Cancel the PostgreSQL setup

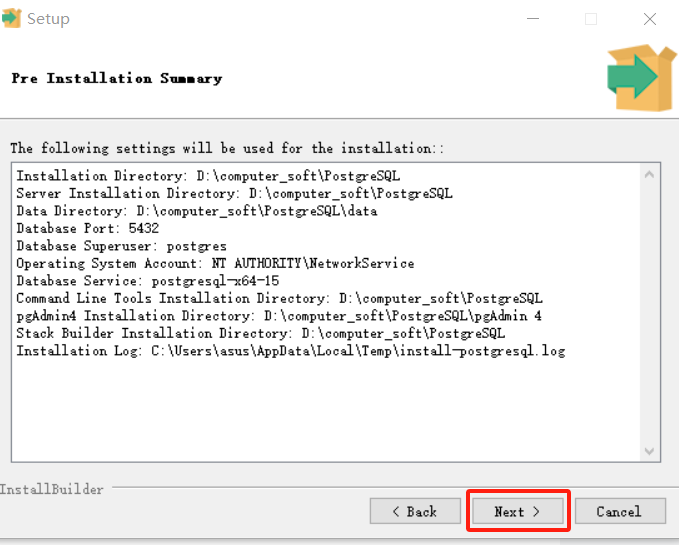(620, 511)
